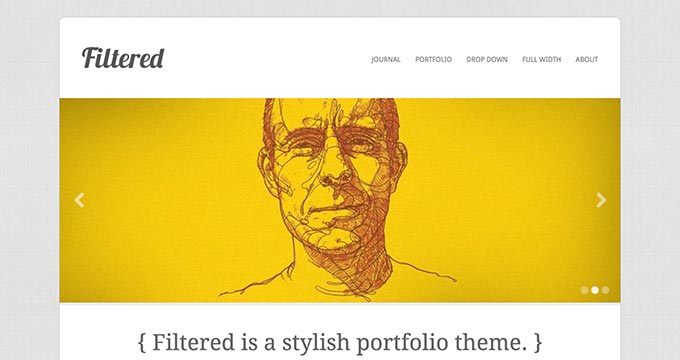Open the Journal menu item
Screen dimensions: 680x360
386,59
